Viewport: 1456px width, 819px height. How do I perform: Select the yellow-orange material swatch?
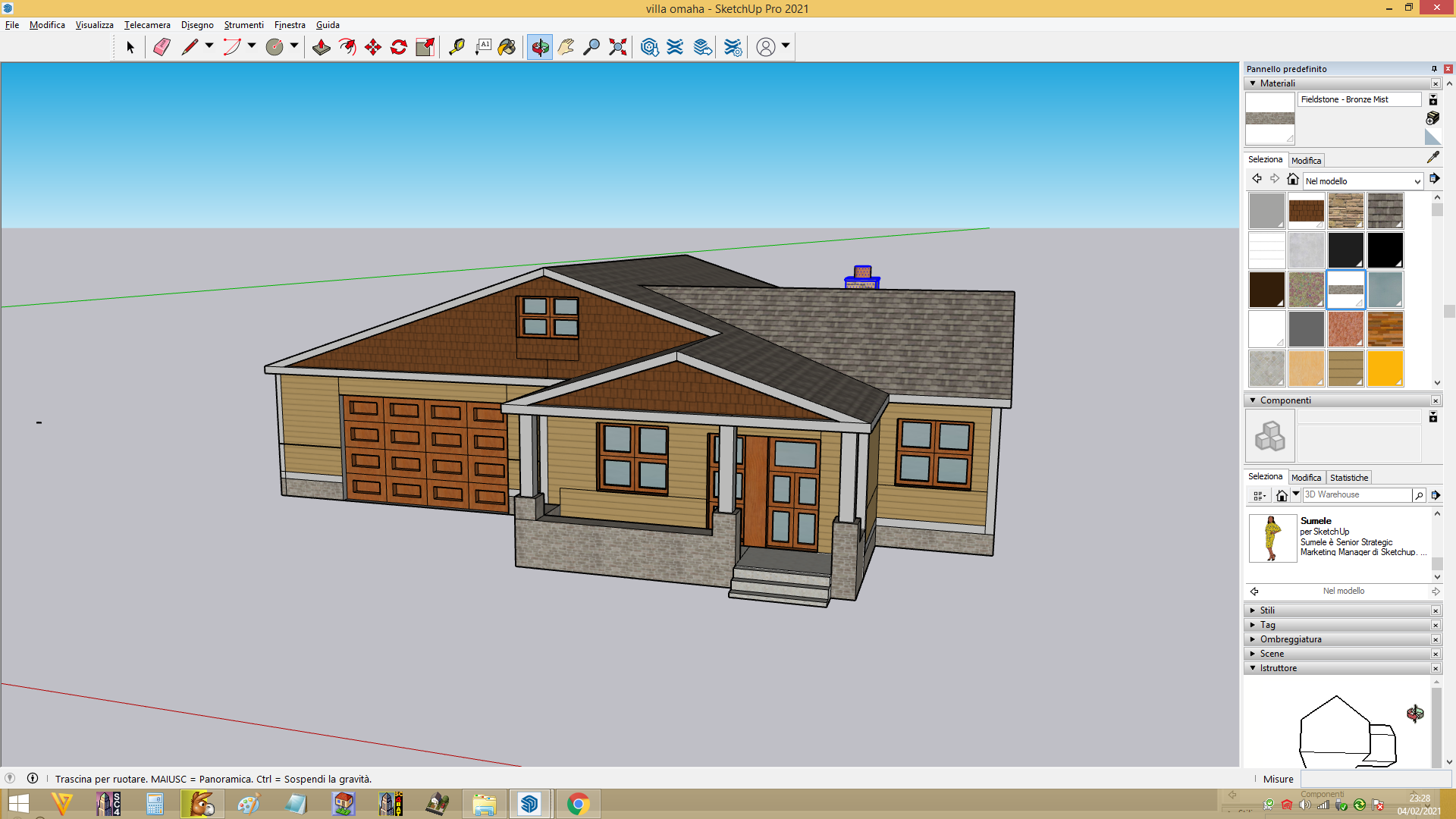pyautogui.click(x=1385, y=369)
